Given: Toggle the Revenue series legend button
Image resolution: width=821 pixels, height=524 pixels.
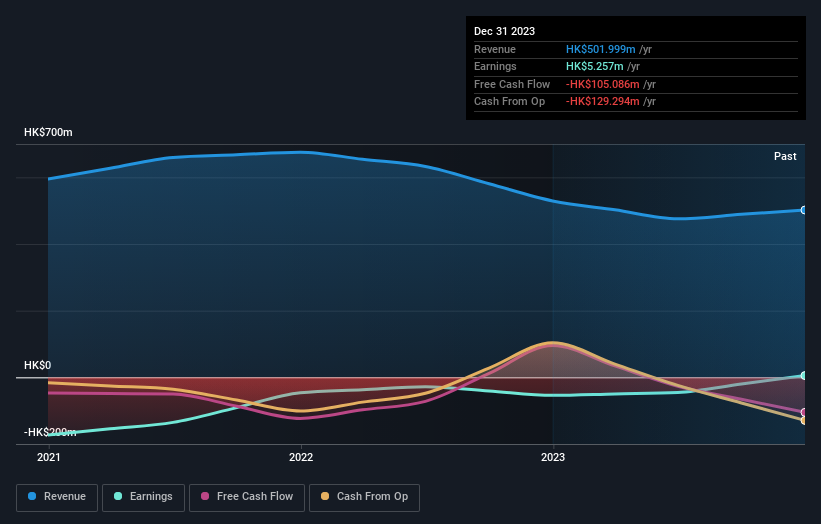Looking at the screenshot, I should [57, 497].
